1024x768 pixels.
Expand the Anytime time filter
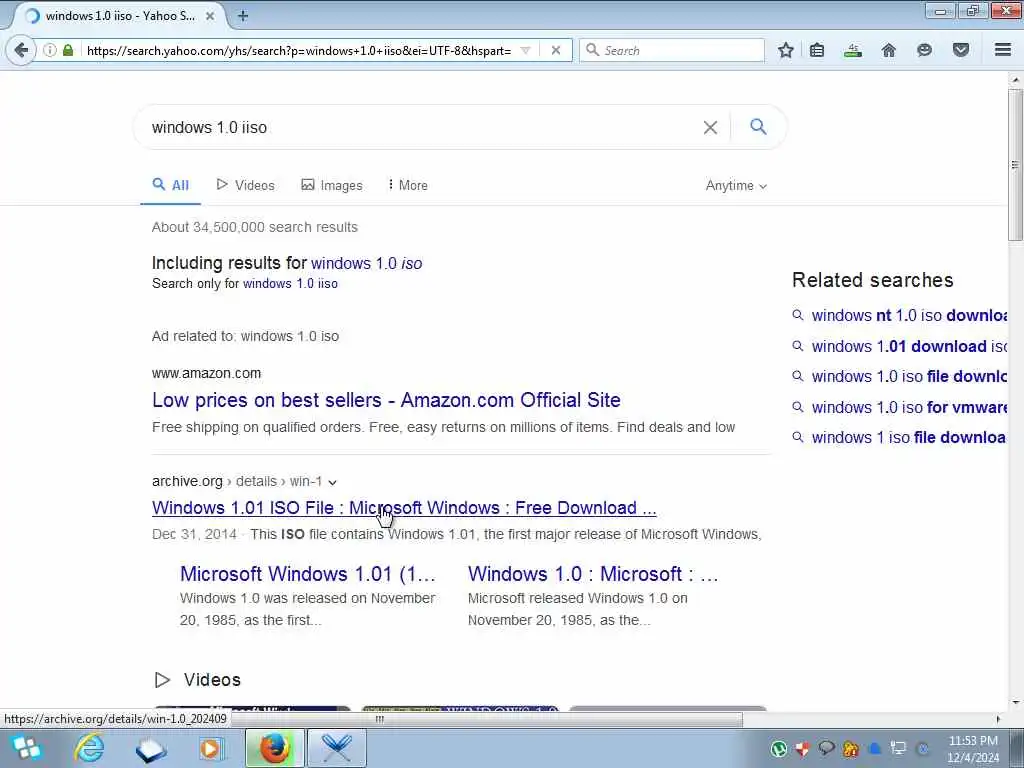point(736,185)
